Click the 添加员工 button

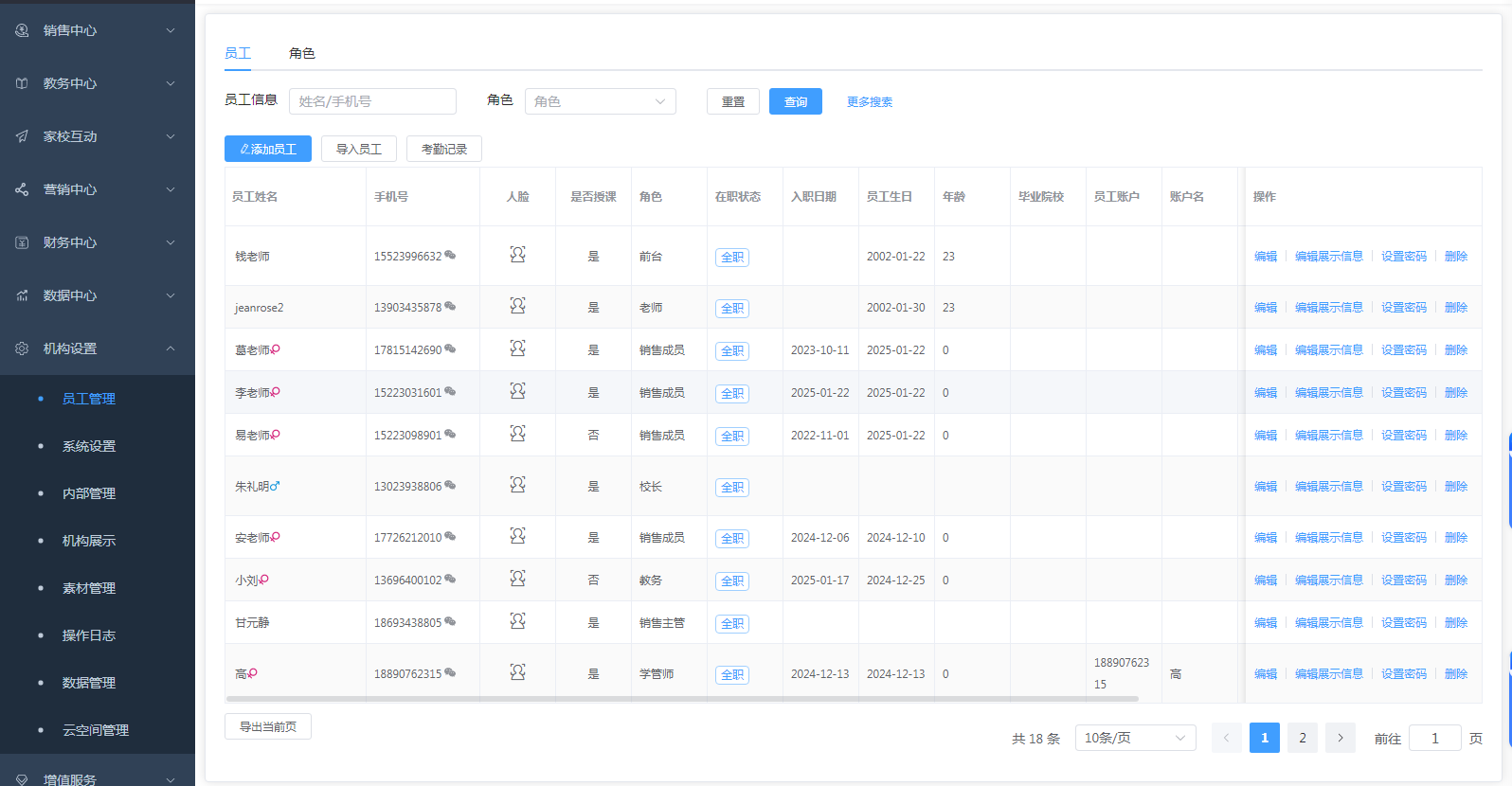(x=268, y=149)
